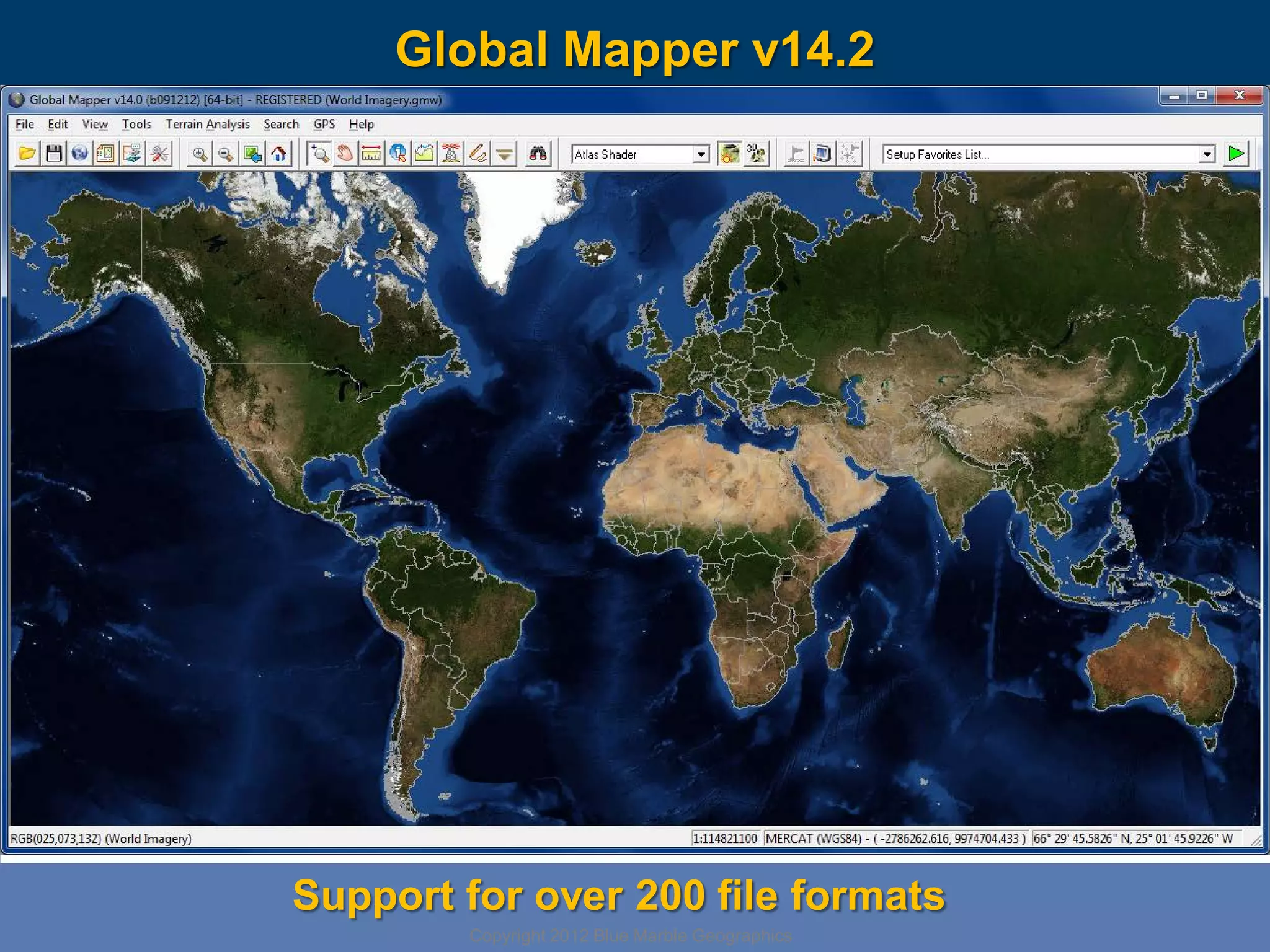Screen dimensions: 1270x952
Task: Click the Setup Favorites List text field
Action: pos(1041,154)
